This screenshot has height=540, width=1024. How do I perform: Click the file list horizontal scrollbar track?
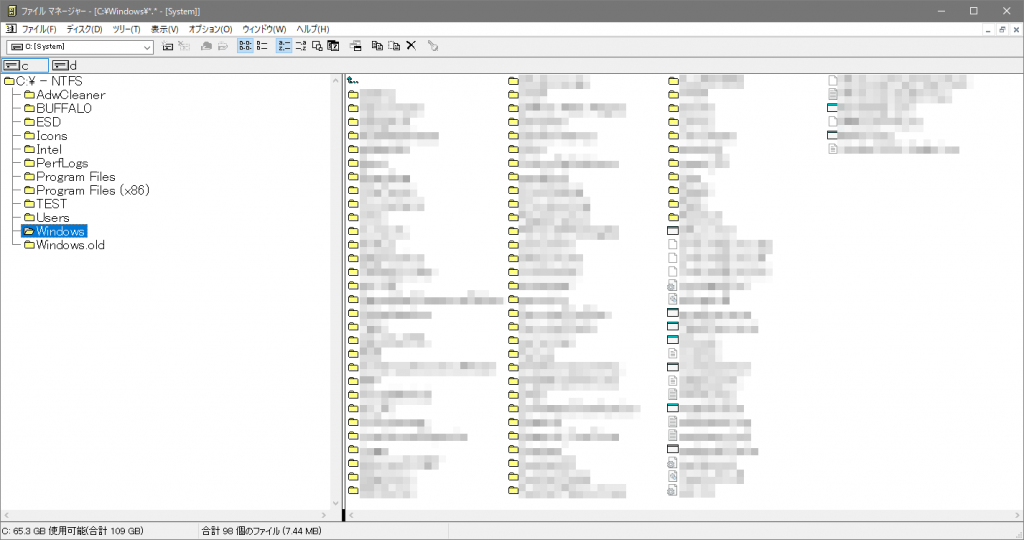pyautogui.click(x=680, y=515)
